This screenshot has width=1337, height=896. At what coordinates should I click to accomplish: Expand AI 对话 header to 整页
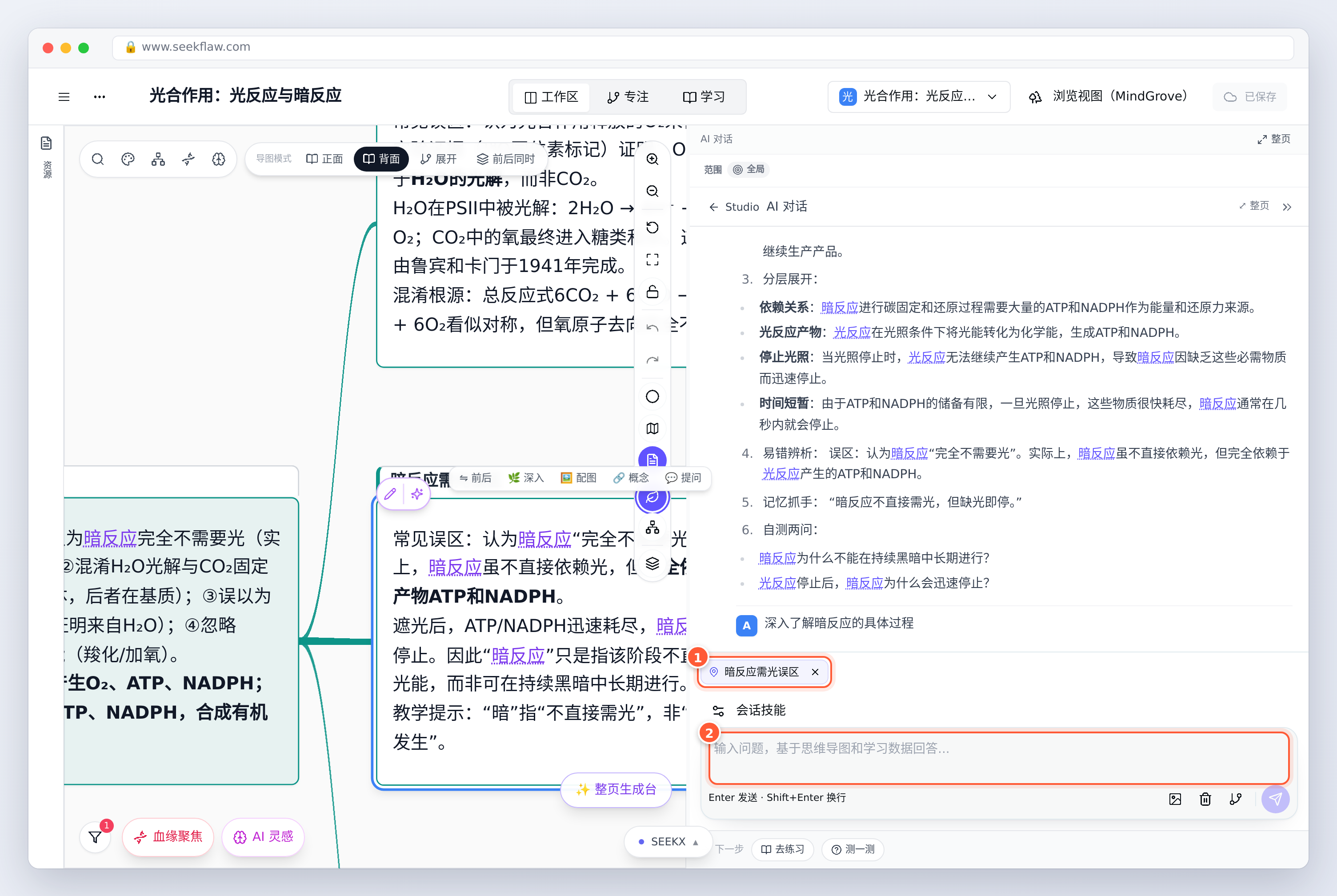1274,139
